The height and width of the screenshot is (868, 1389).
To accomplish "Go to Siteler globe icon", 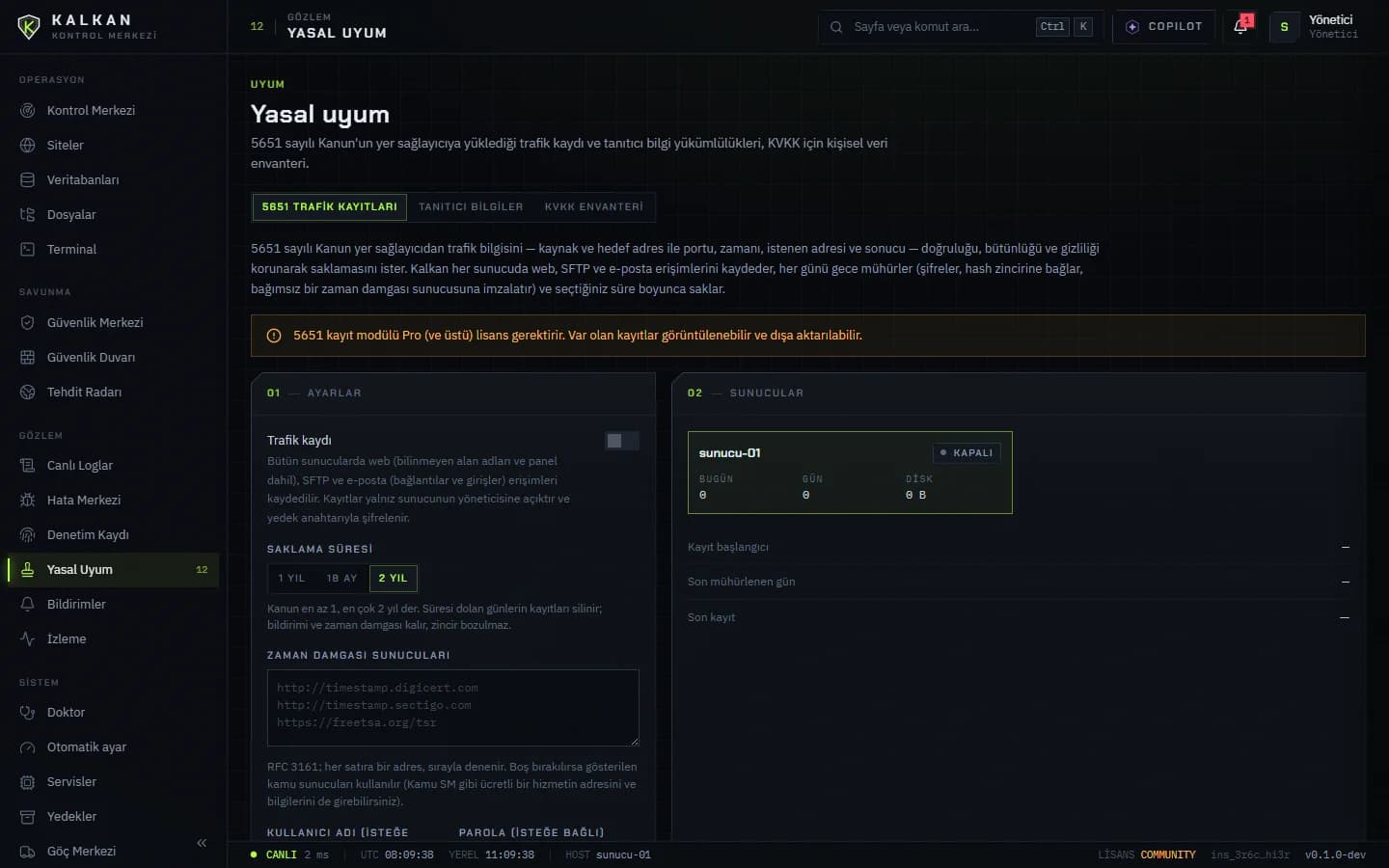I will coord(27,145).
